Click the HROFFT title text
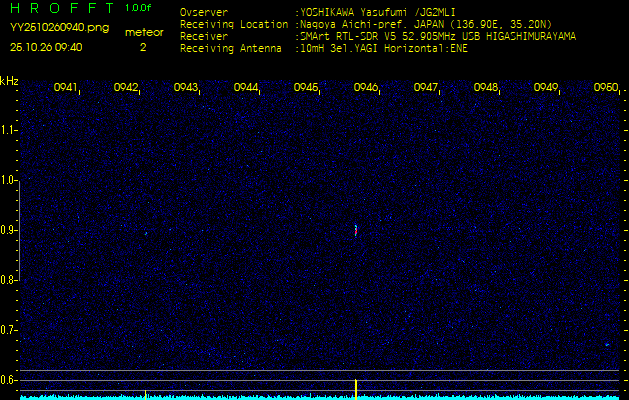The image size is (629, 400). click(62, 8)
